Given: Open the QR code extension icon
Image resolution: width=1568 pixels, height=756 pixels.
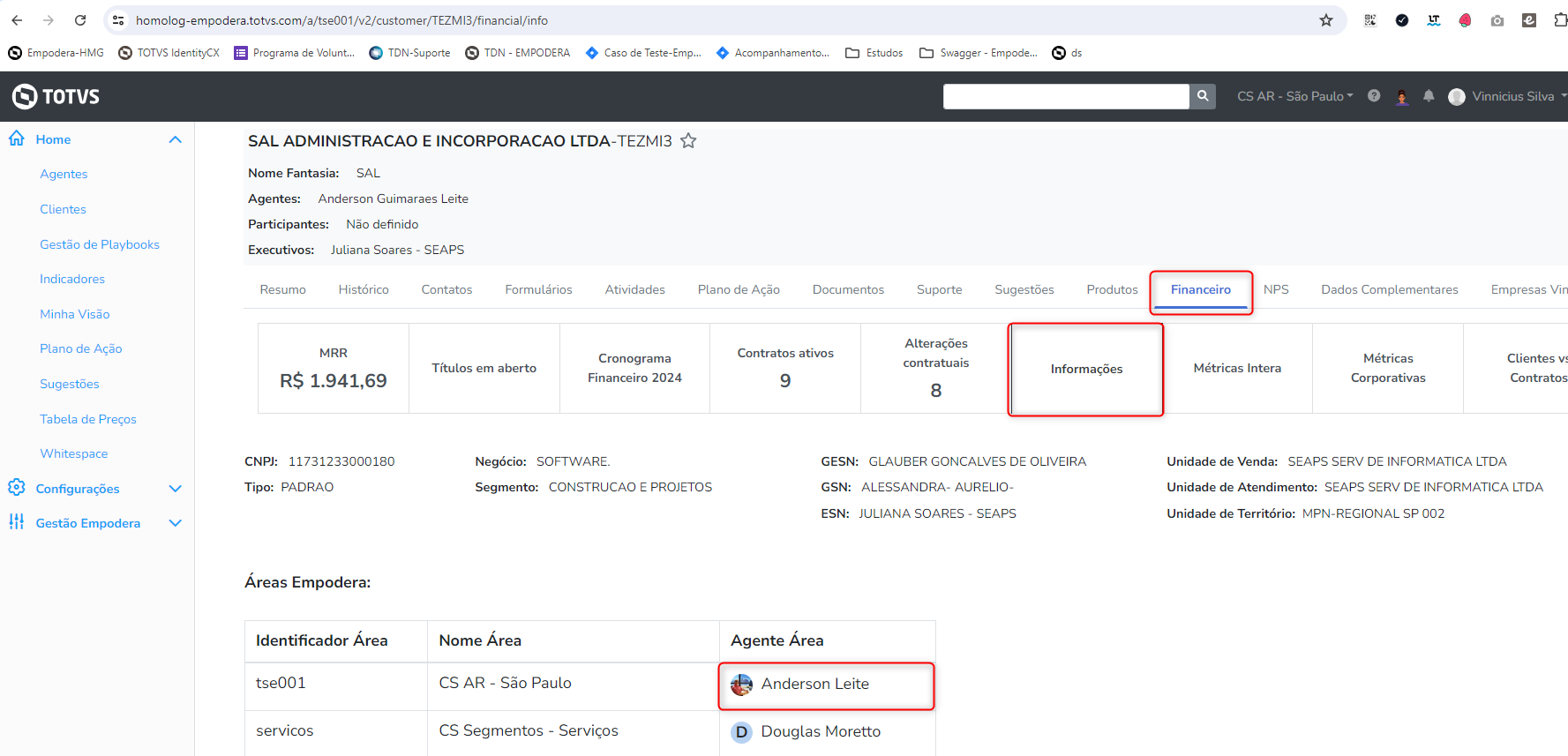Looking at the screenshot, I should point(1370,20).
